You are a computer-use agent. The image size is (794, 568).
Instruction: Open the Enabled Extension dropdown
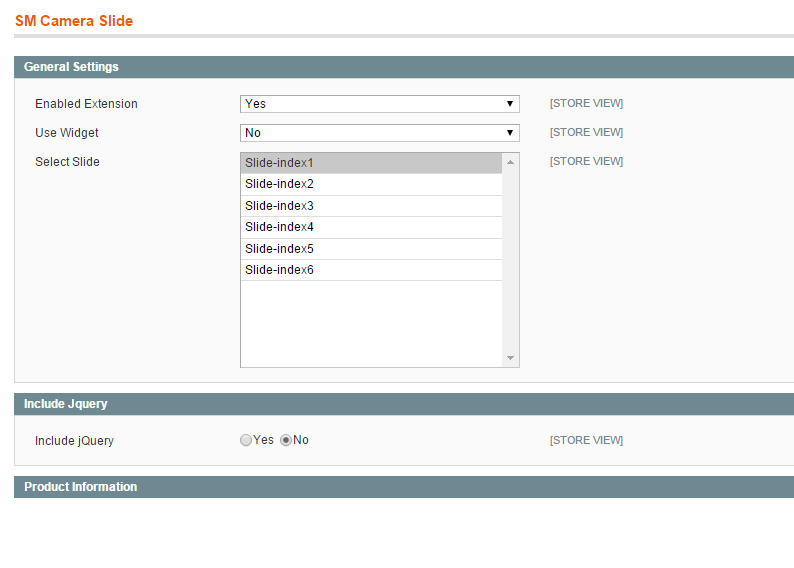(x=379, y=104)
